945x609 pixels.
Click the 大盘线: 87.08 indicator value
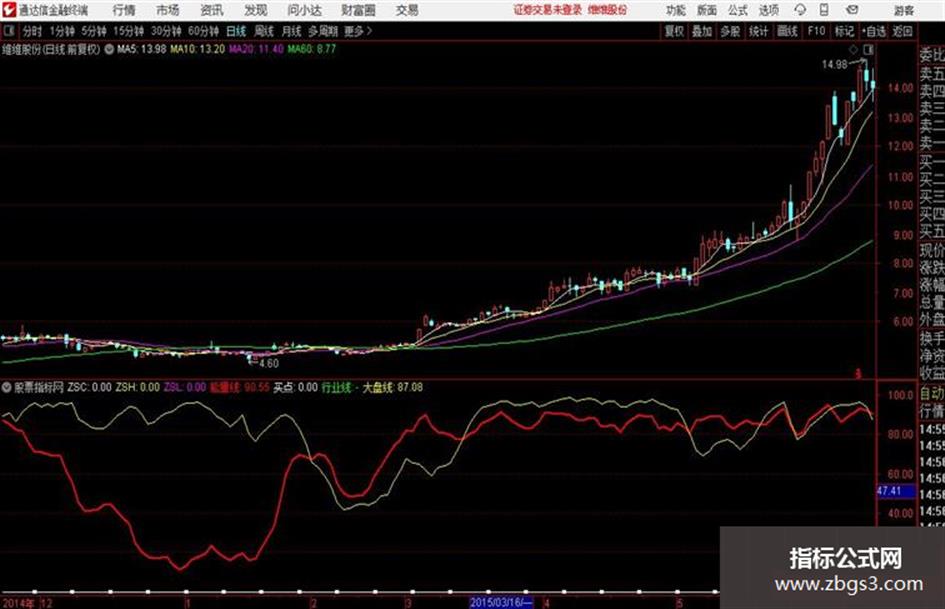point(392,387)
